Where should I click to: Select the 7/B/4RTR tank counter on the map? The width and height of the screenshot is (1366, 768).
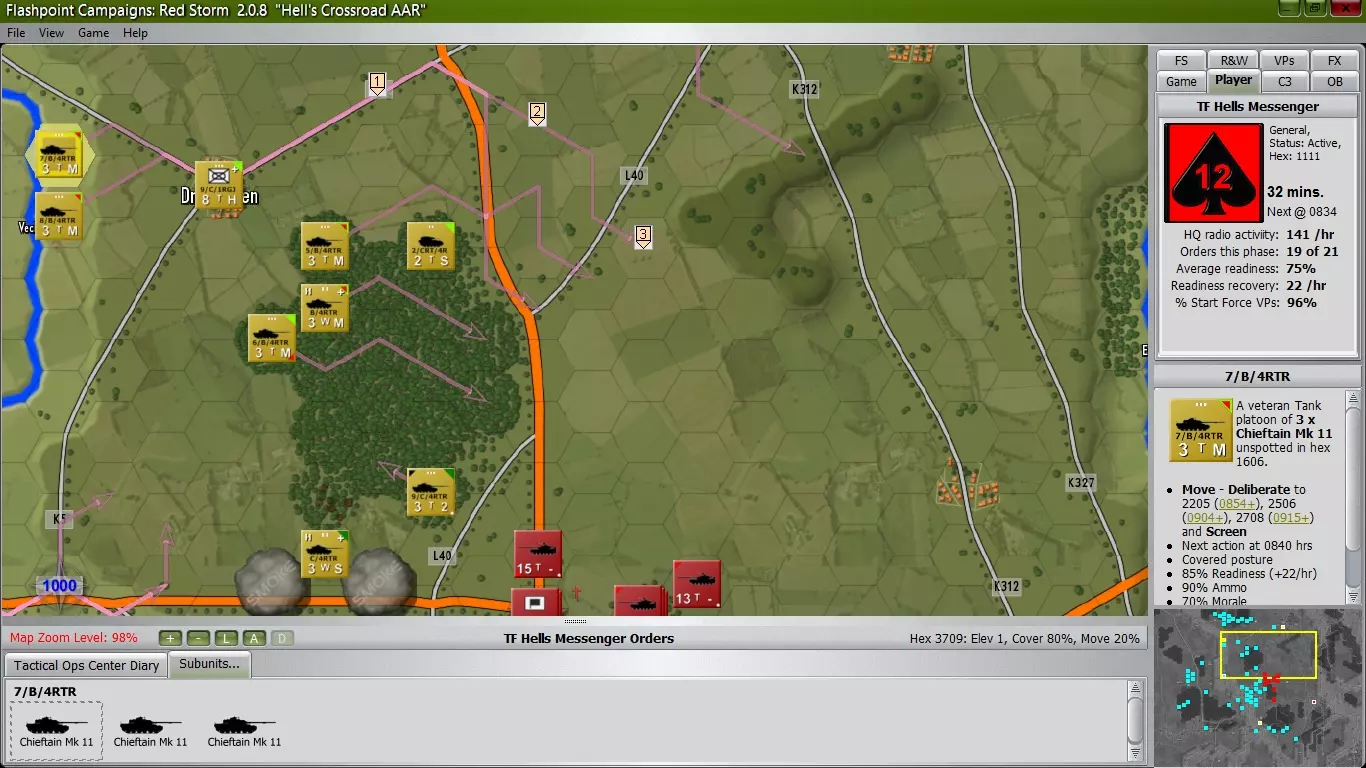coord(59,154)
